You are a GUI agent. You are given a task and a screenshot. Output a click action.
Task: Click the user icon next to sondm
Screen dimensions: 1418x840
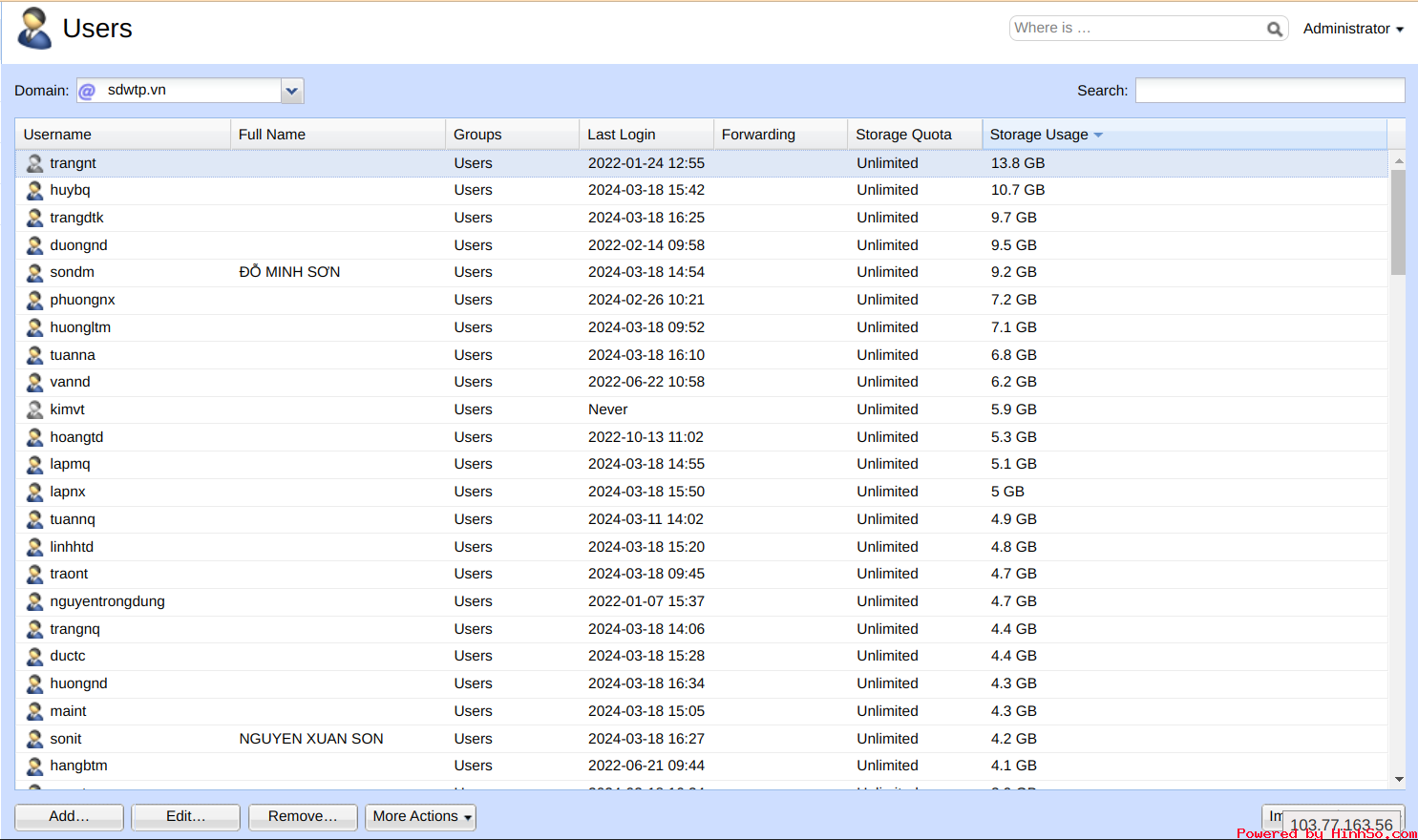34,273
